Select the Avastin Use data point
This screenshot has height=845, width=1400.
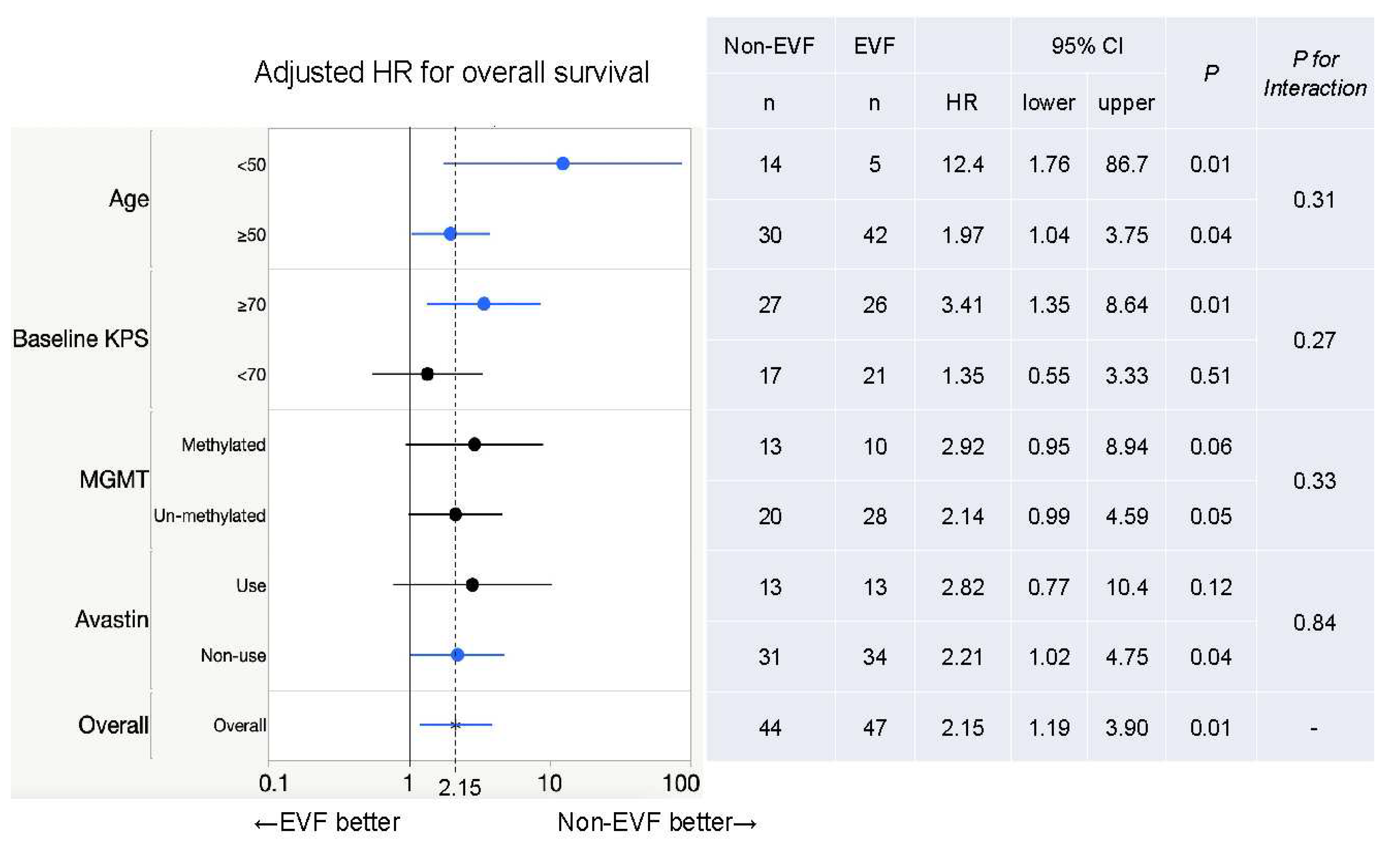[x=472, y=585]
